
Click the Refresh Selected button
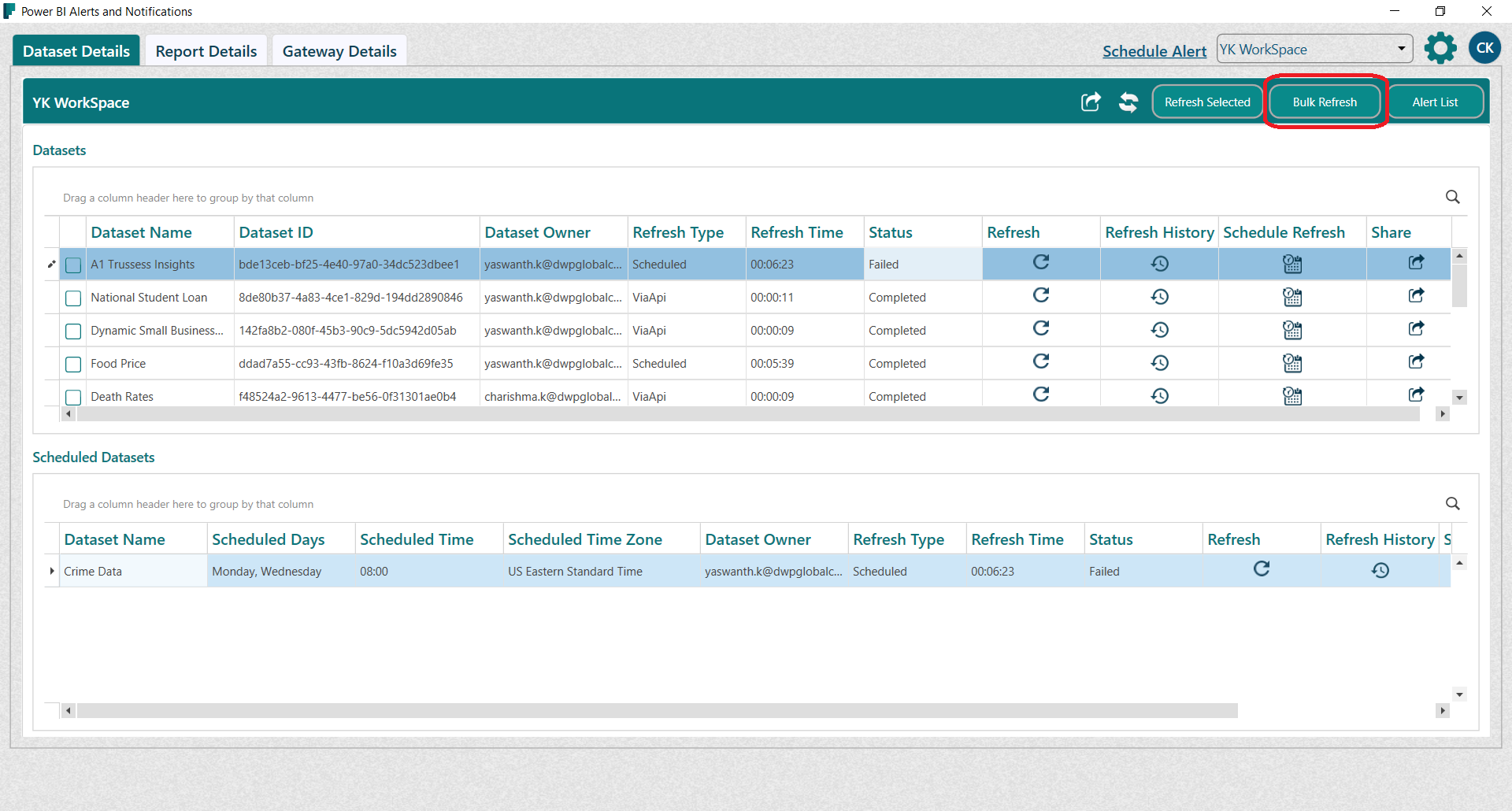[x=1207, y=102]
